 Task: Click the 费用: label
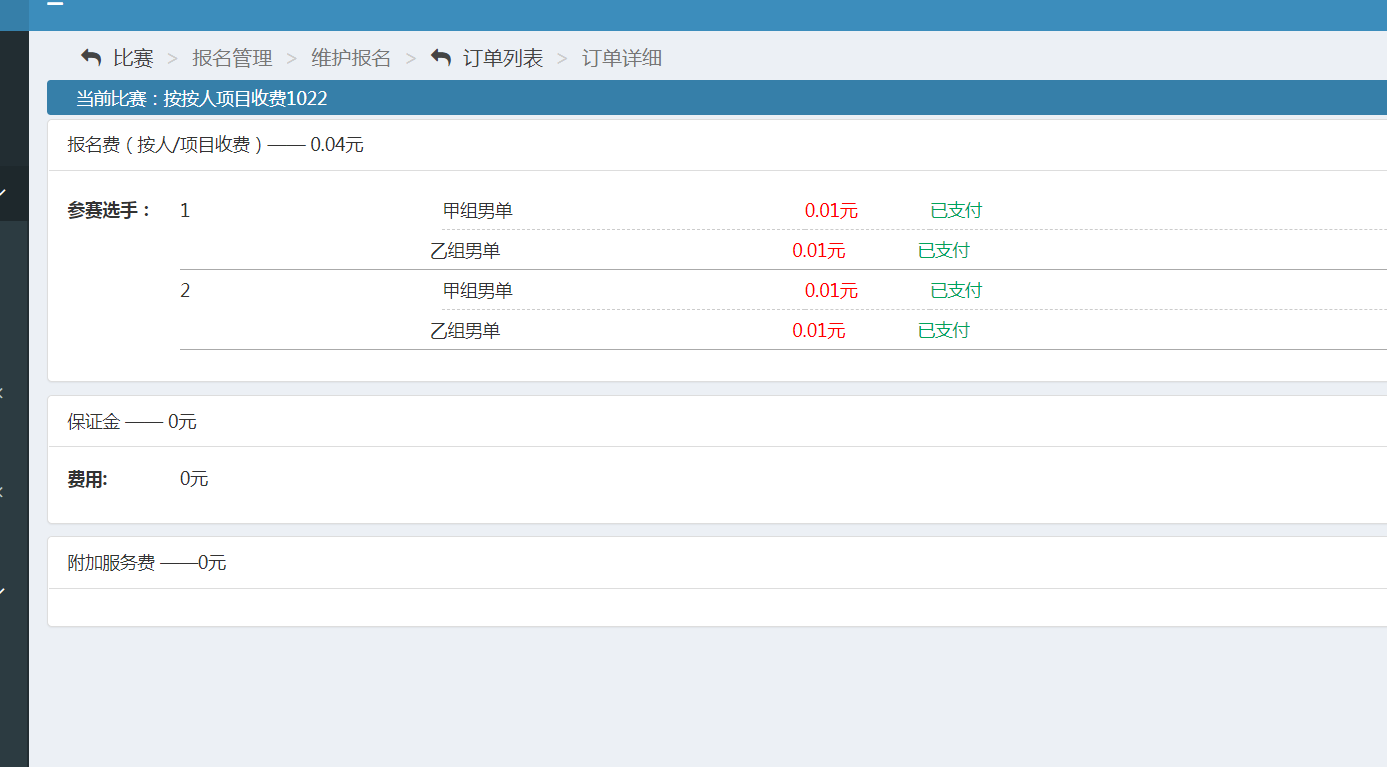87,479
